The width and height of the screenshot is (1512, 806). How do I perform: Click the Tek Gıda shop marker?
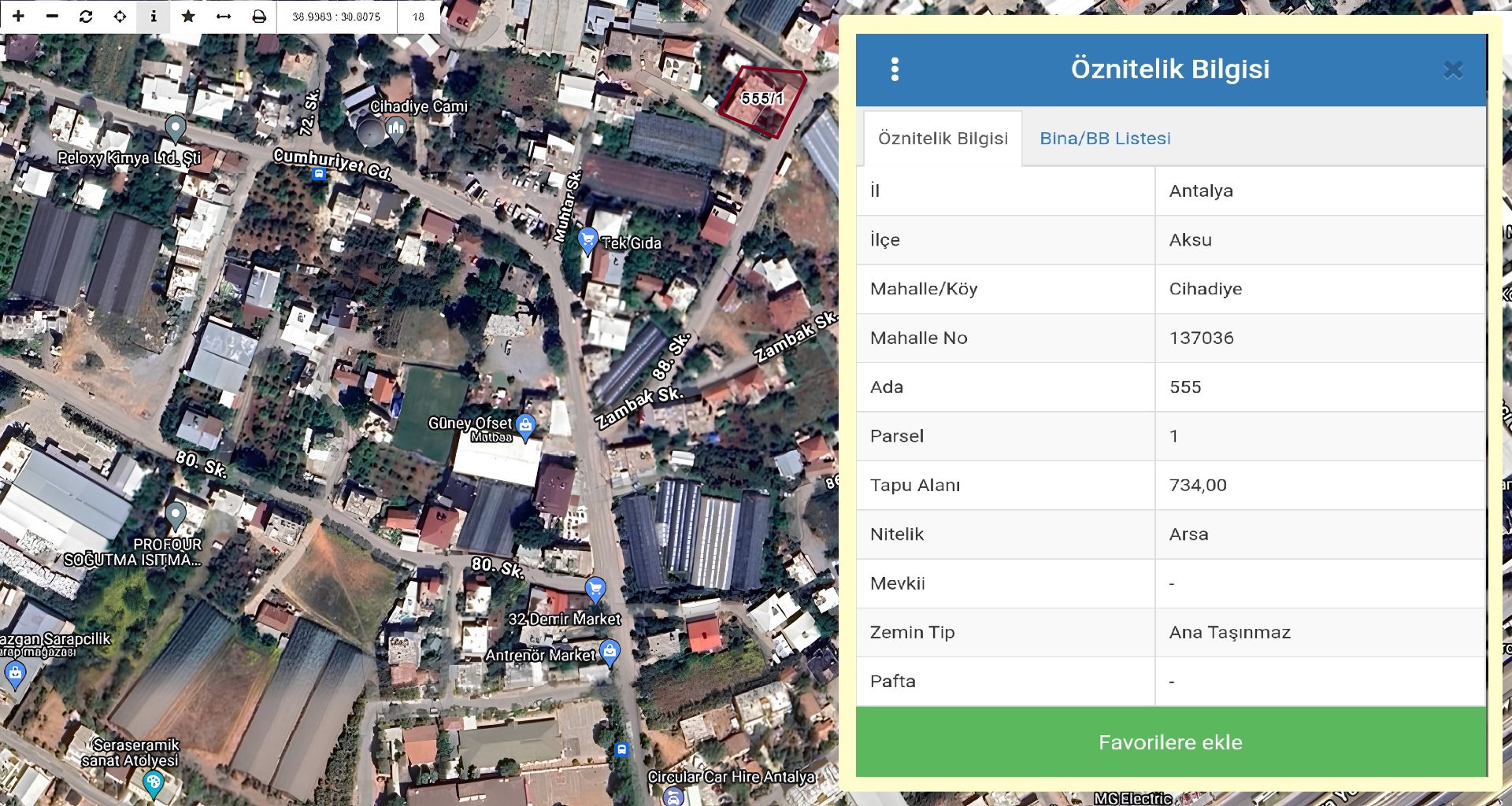(x=587, y=239)
